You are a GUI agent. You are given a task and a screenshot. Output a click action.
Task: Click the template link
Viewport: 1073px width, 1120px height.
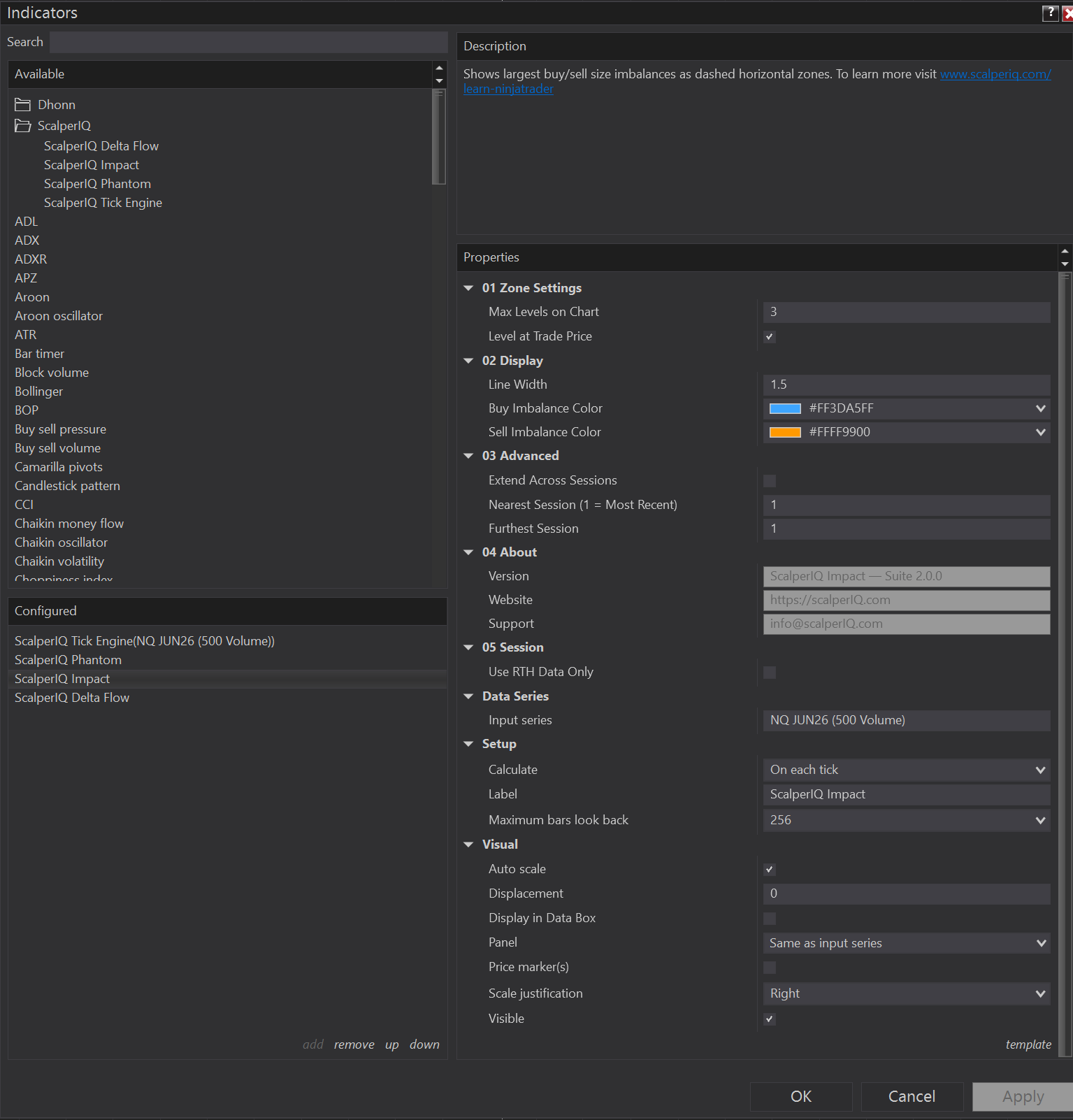pyautogui.click(x=1028, y=1044)
